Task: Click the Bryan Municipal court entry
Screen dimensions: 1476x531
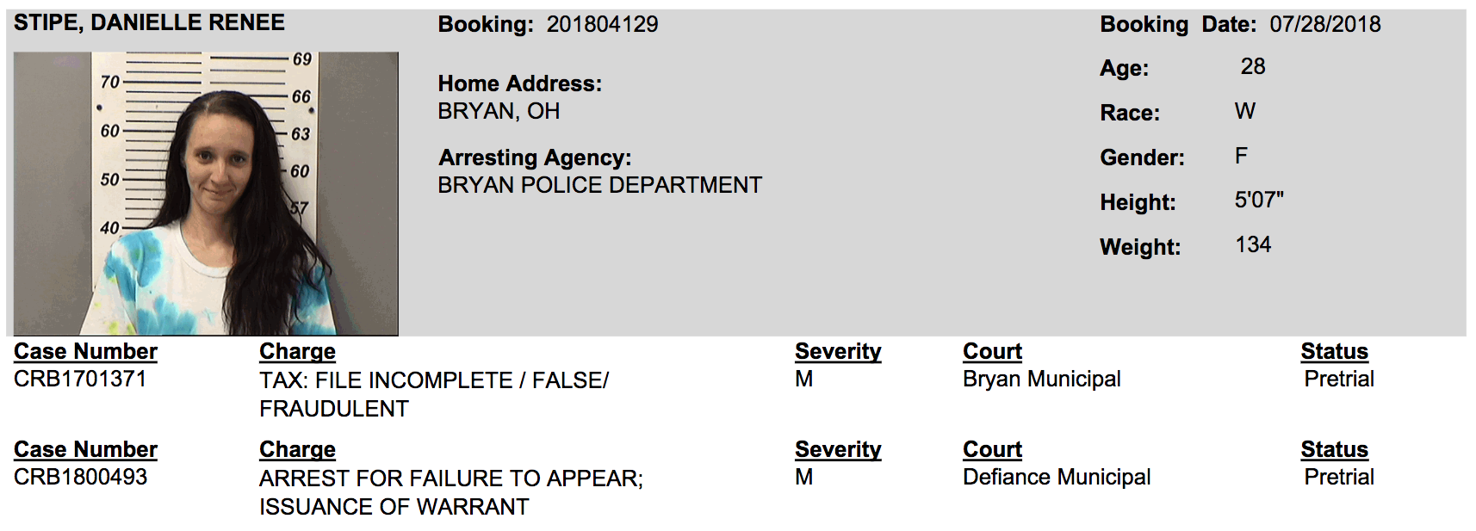Action: tap(1041, 379)
